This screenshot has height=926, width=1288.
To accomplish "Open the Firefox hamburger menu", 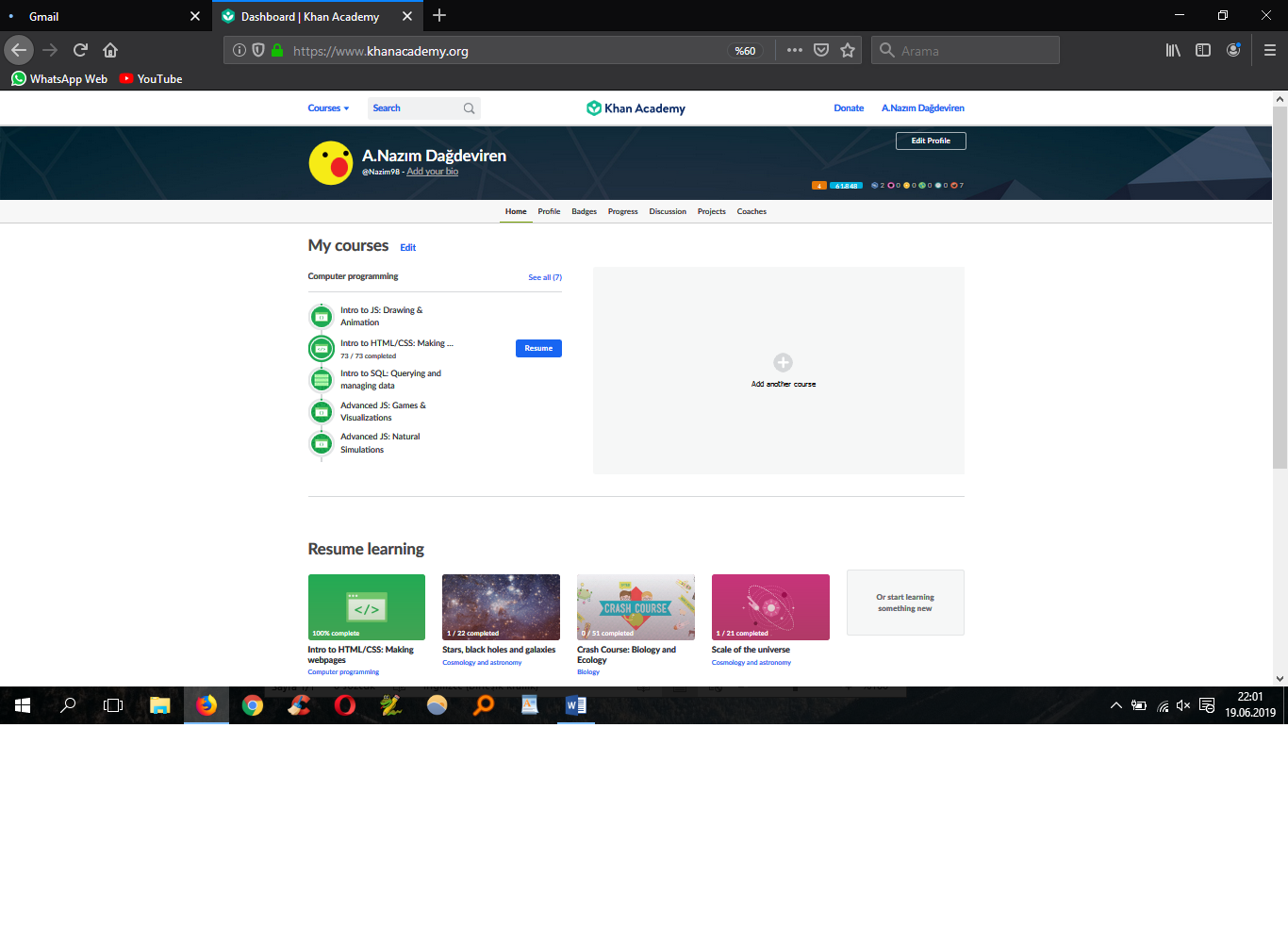I will click(x=1269, y=50).
